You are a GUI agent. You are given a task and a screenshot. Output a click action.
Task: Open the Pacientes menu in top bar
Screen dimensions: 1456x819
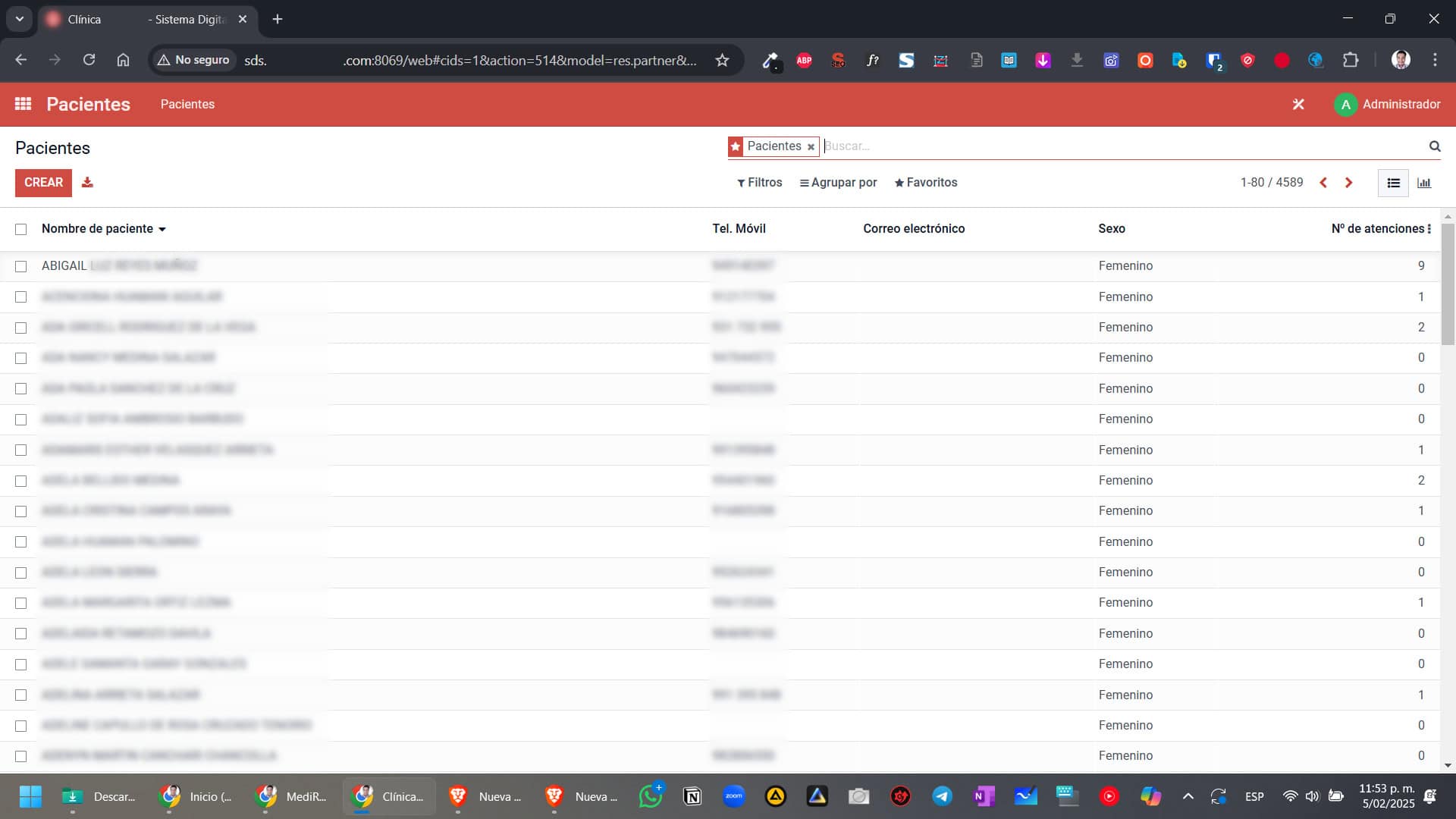tap(187, 105)
